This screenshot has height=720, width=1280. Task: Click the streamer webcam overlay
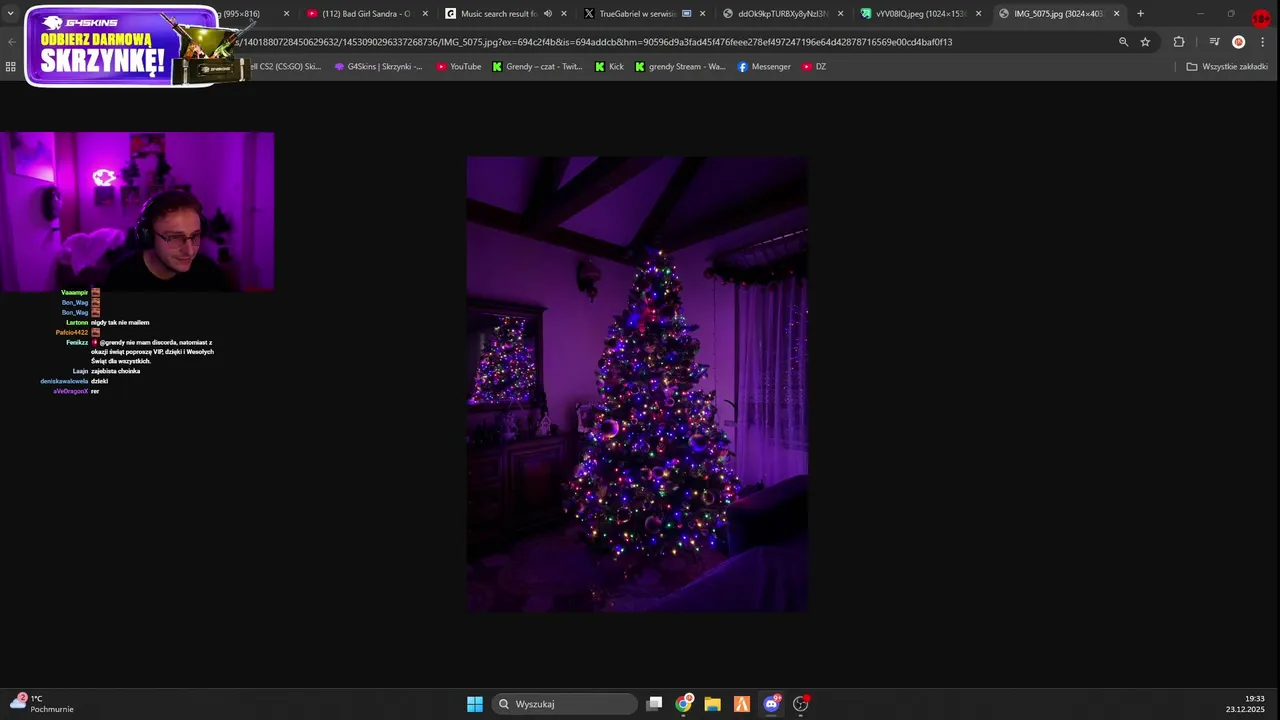(x=137, y=212)
